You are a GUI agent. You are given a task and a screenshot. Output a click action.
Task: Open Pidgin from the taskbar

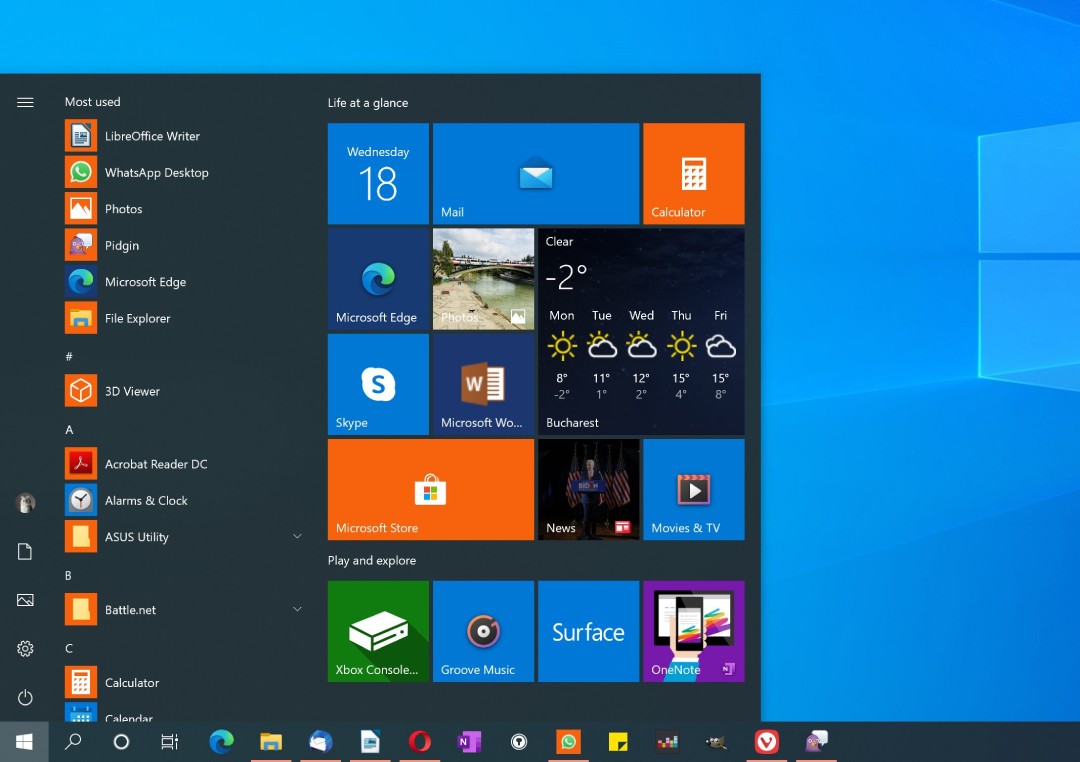[x=816, y=741]
